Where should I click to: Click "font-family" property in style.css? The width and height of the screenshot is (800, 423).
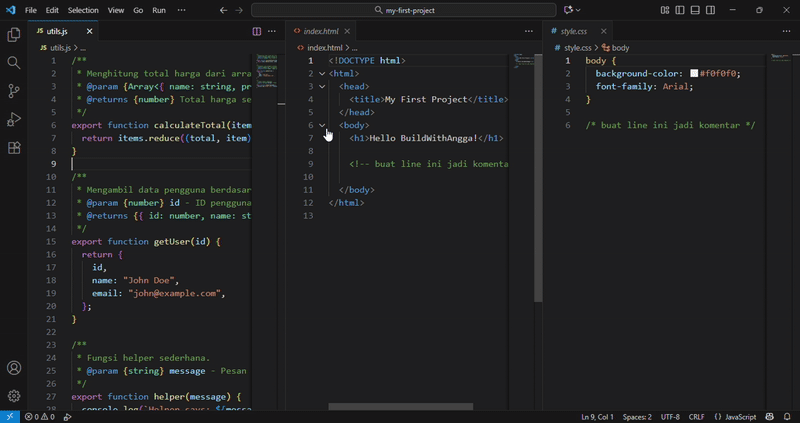point(624,86)
